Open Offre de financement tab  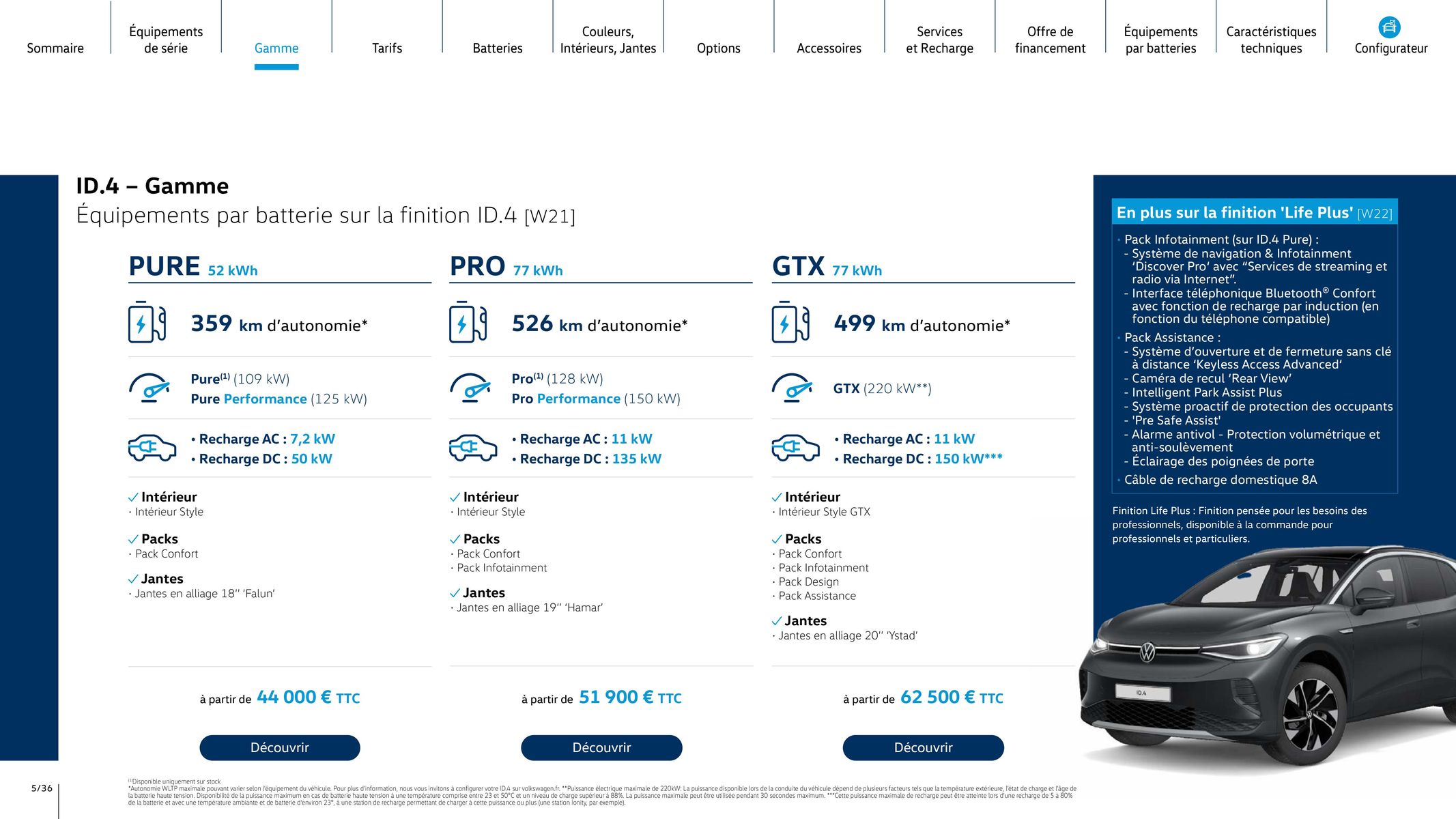click(1051, 40)
